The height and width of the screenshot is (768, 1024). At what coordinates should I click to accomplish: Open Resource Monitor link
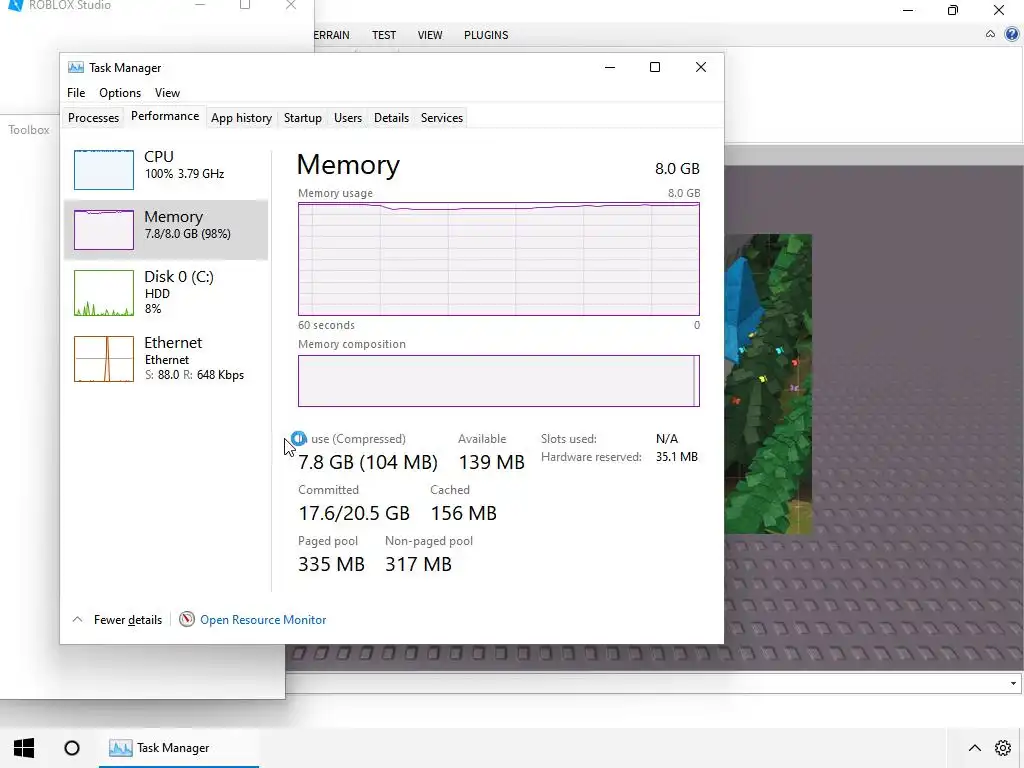coord(263,620)
